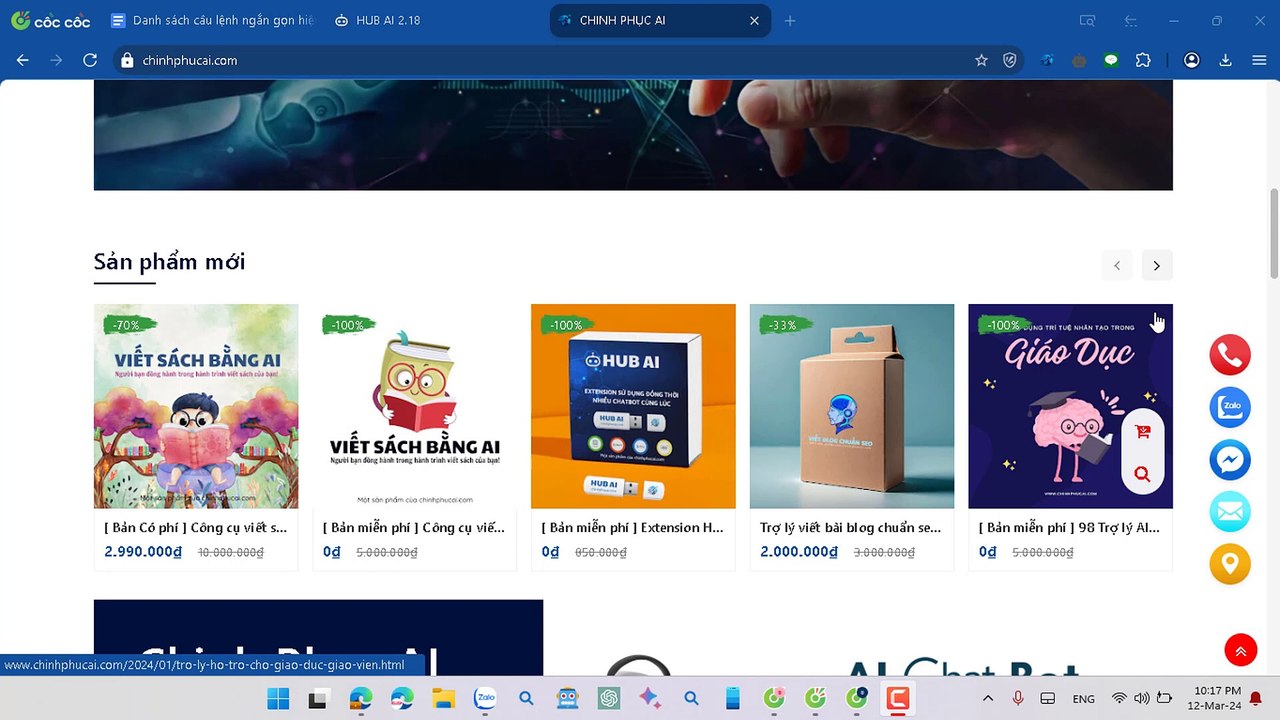This screenshot has height=720, width=1280.
Task: Switch to the Danh sách câu lệnh tab
Action: click(213, 20)
